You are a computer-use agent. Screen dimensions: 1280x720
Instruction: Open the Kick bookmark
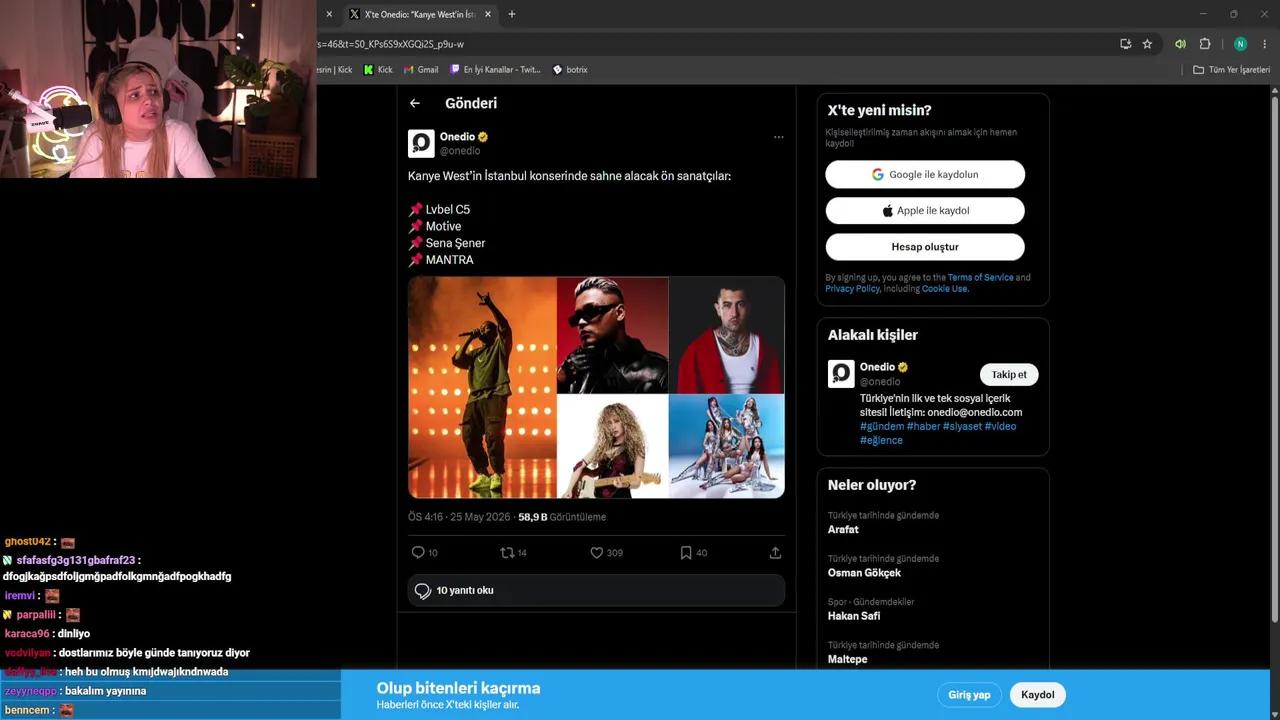(378, 70)
